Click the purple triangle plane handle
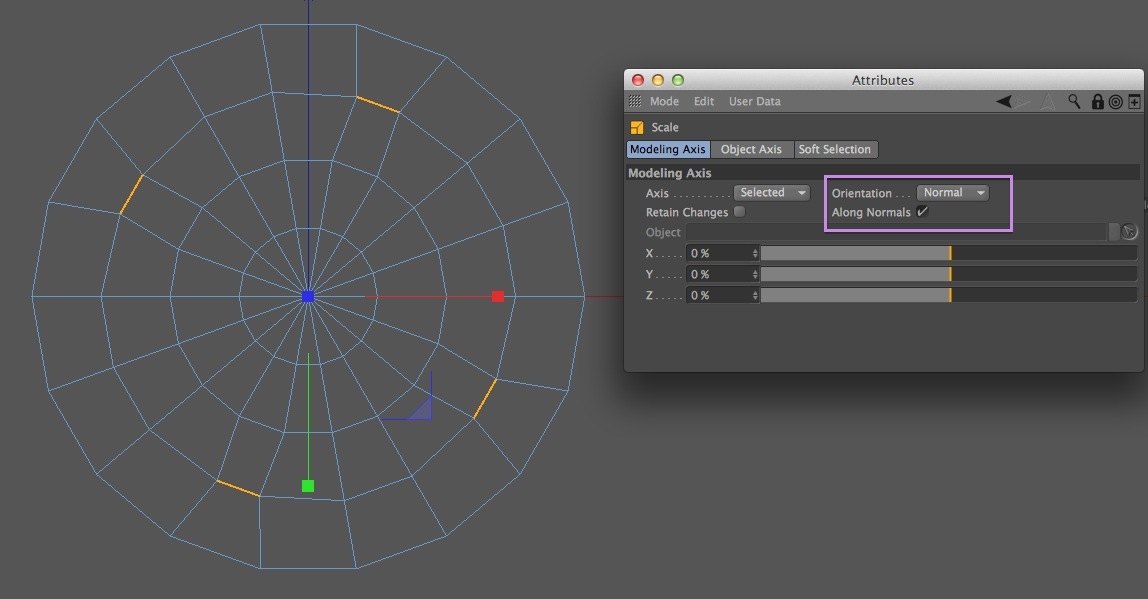 click(x=420, y=409)
